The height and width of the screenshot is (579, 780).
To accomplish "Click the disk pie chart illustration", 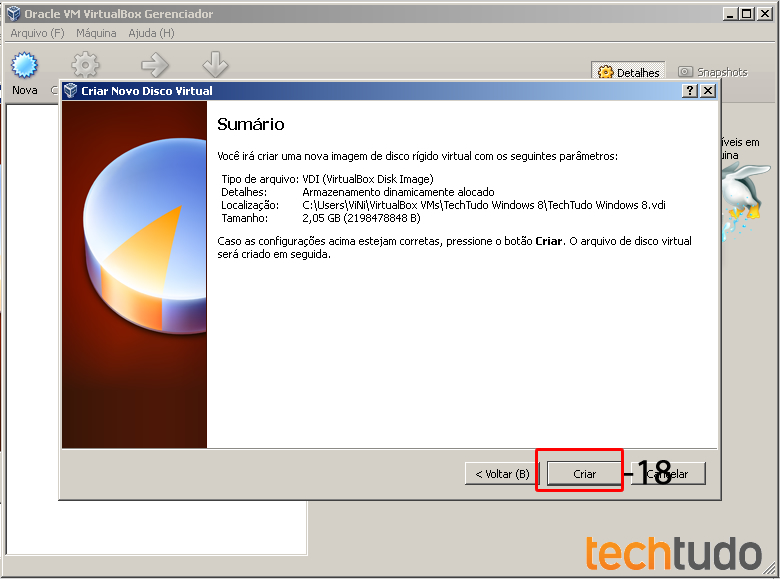I will coord(145,235).
